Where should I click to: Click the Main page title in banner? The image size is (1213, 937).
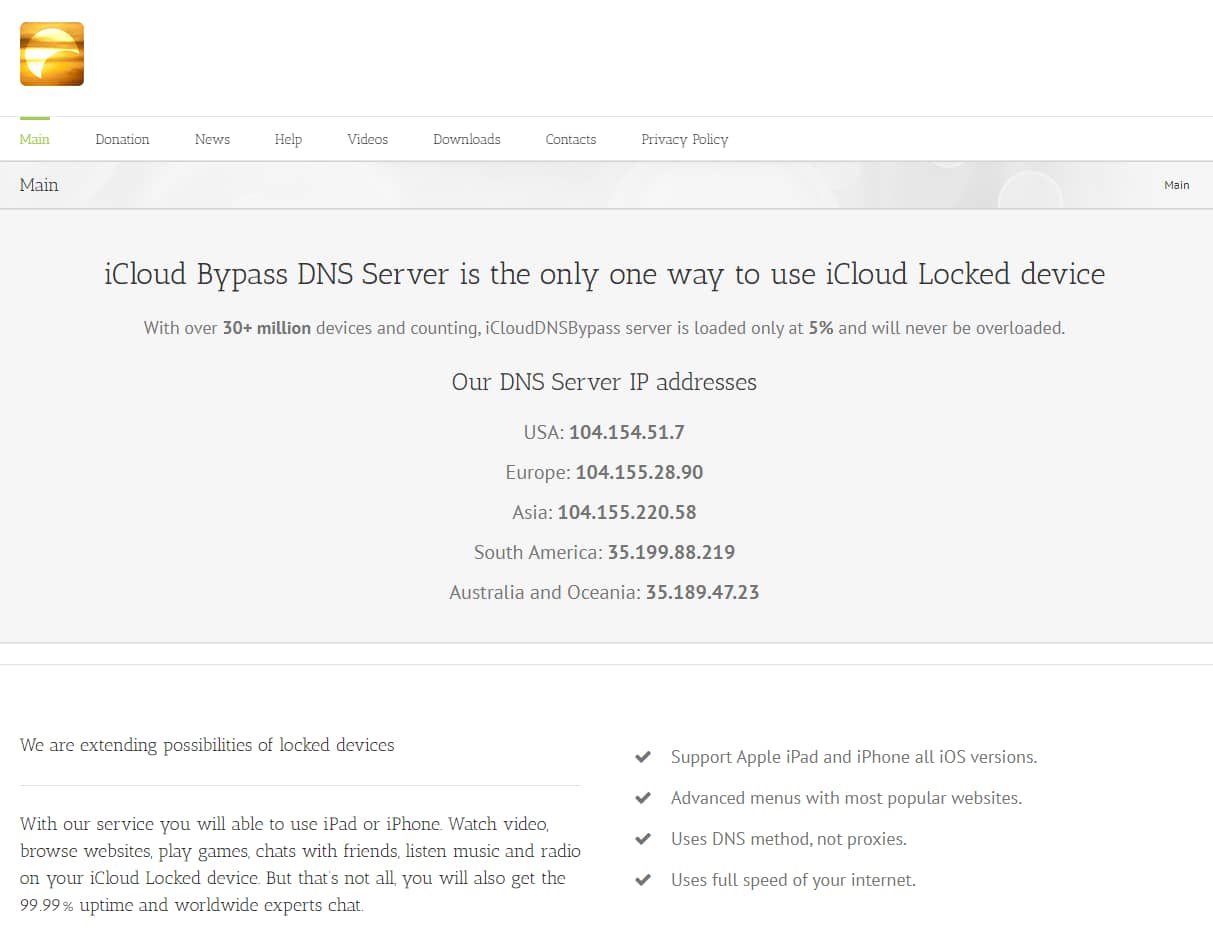[x=39, y=185]
